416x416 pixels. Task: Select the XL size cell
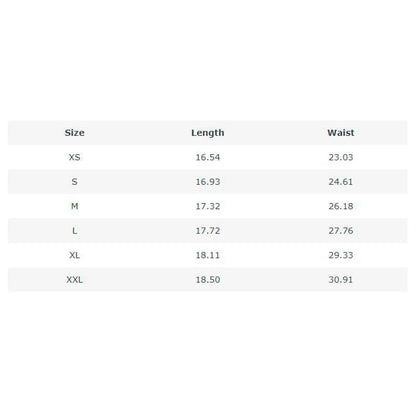(74, 255)
